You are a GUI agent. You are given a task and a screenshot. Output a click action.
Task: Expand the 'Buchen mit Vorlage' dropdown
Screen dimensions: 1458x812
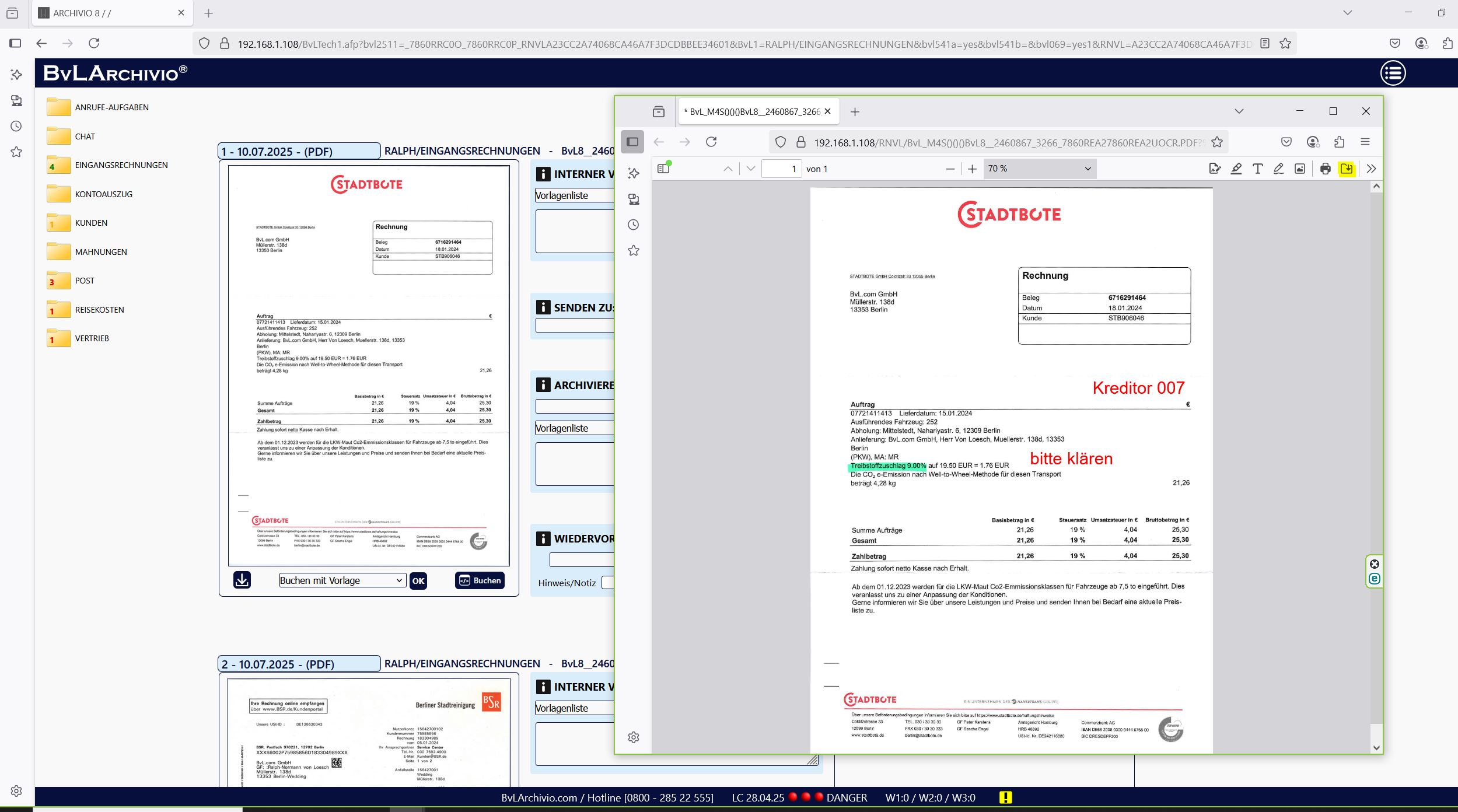(342, 580)
